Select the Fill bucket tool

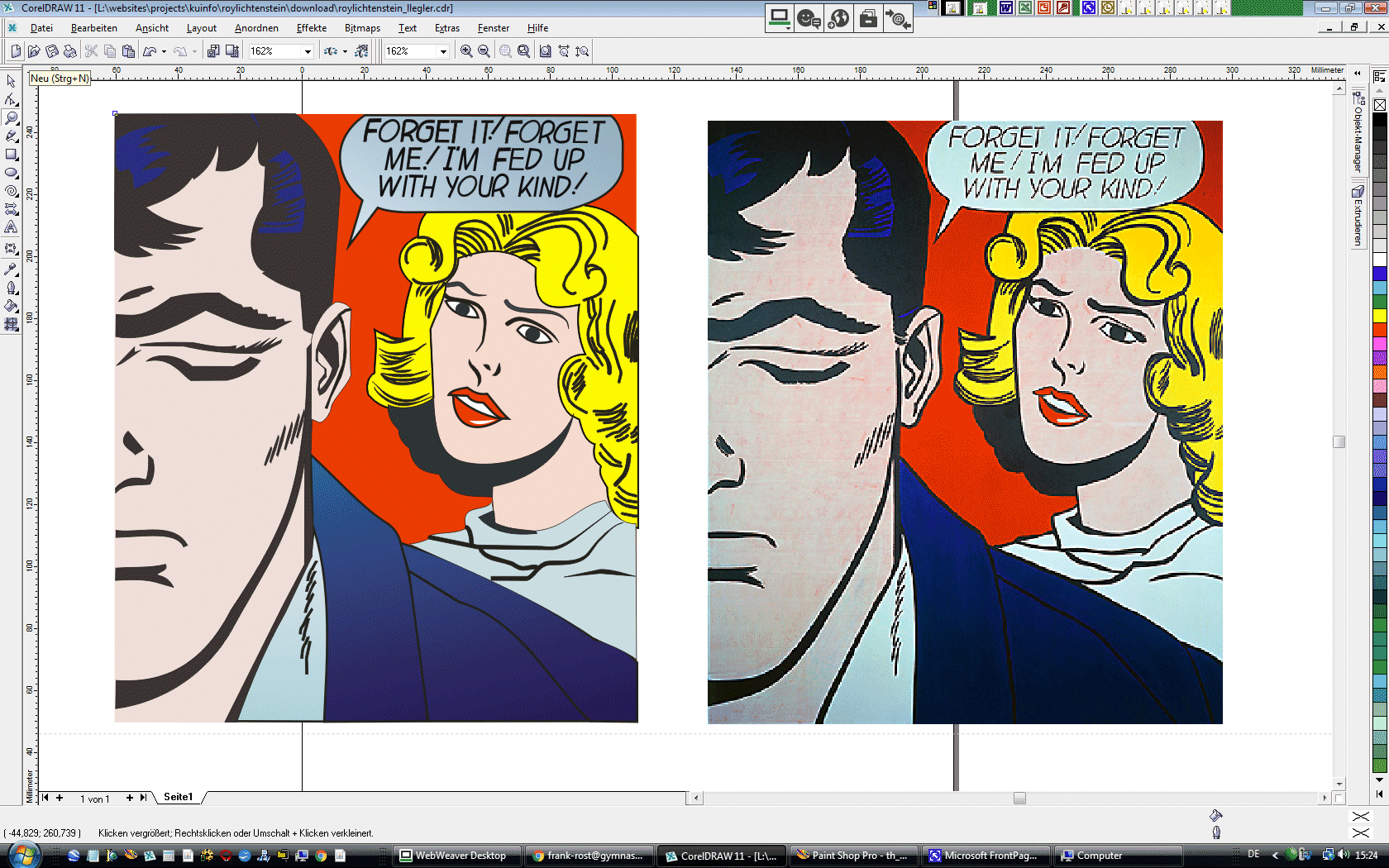pos(12,306)
